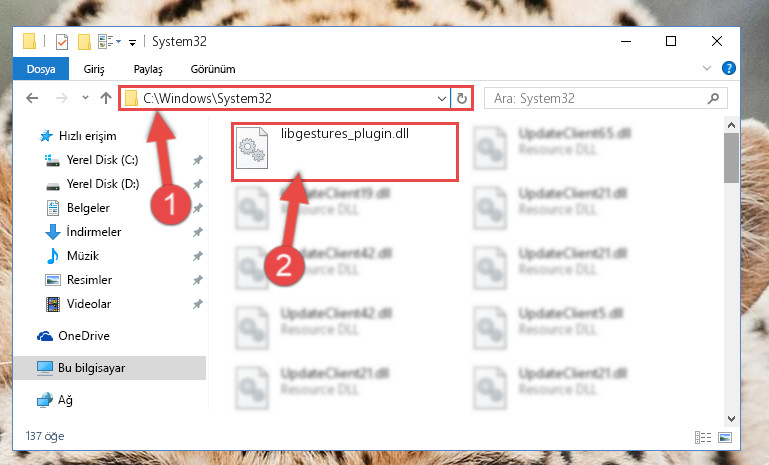The height and width of the screenshot is (465, 769).
Task: Expand the address bar history dropdown
Action: (441, 99)
